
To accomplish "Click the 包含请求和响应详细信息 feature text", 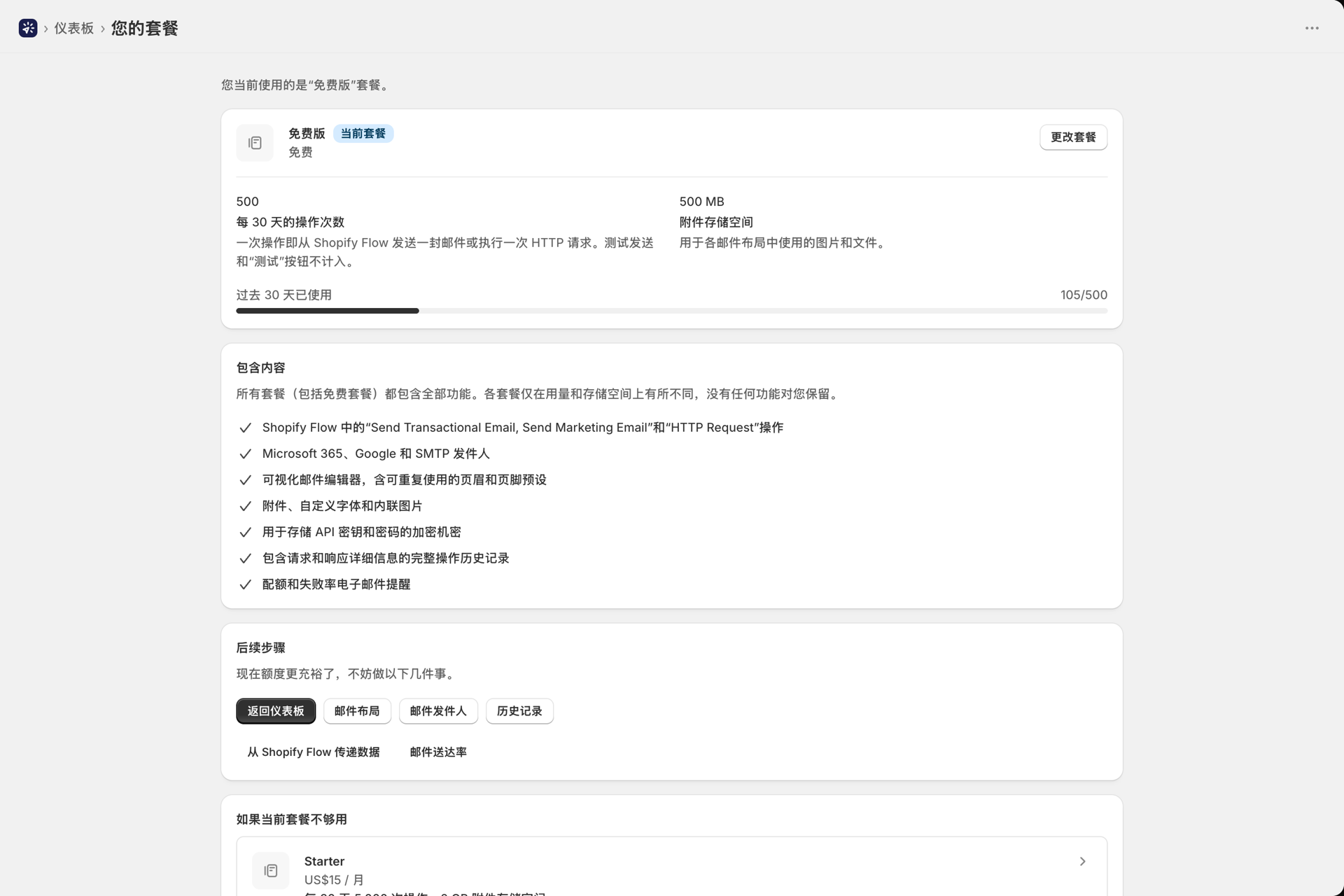I will point(386,558).
